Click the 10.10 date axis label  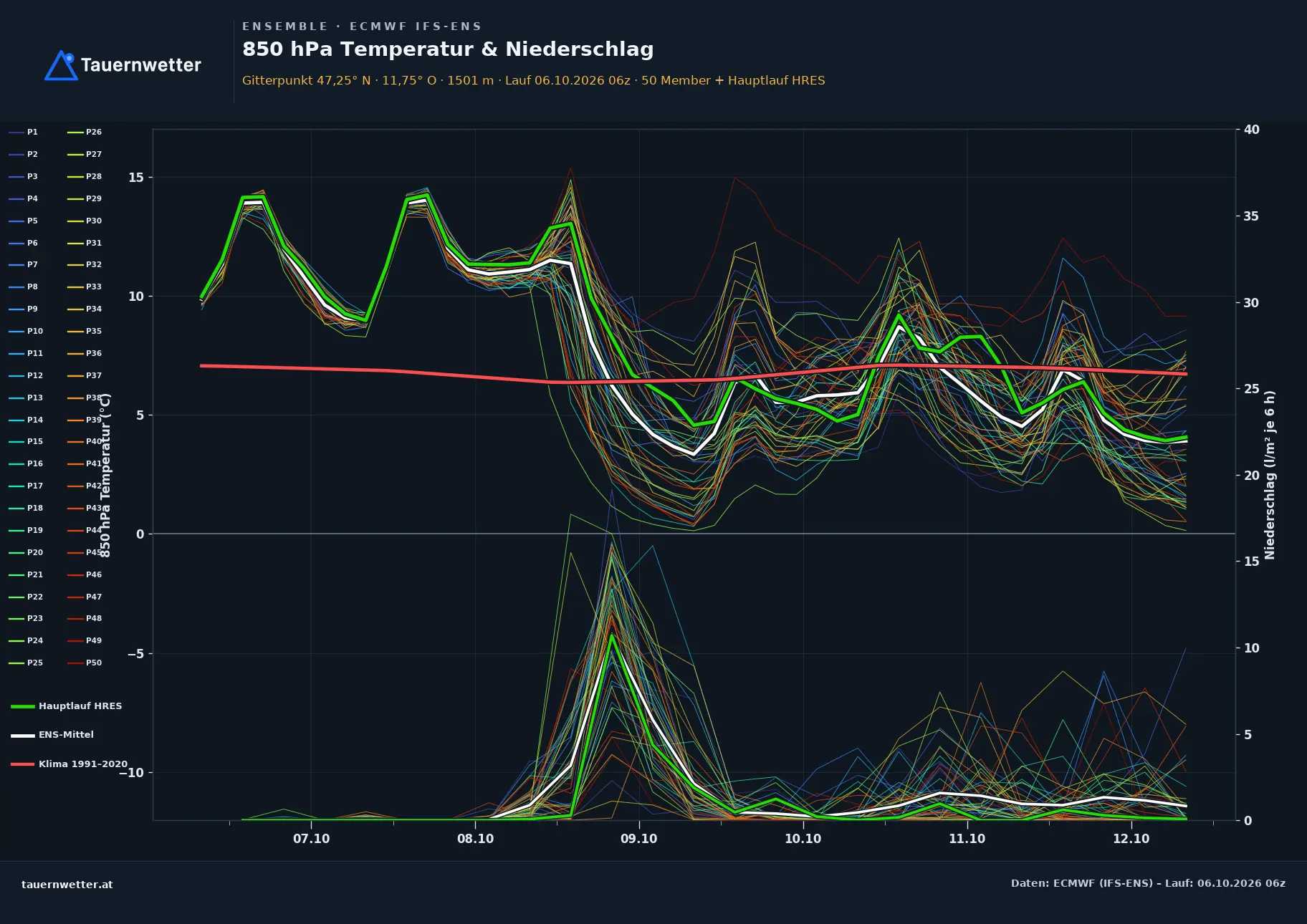pos(803,839)
